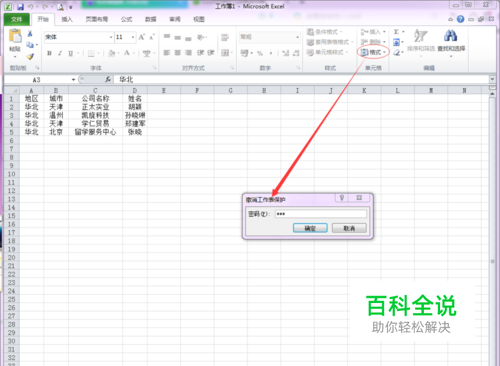This screenshot has width=500, height=366.
Task: Click the Copy icon
Action: 30,45
